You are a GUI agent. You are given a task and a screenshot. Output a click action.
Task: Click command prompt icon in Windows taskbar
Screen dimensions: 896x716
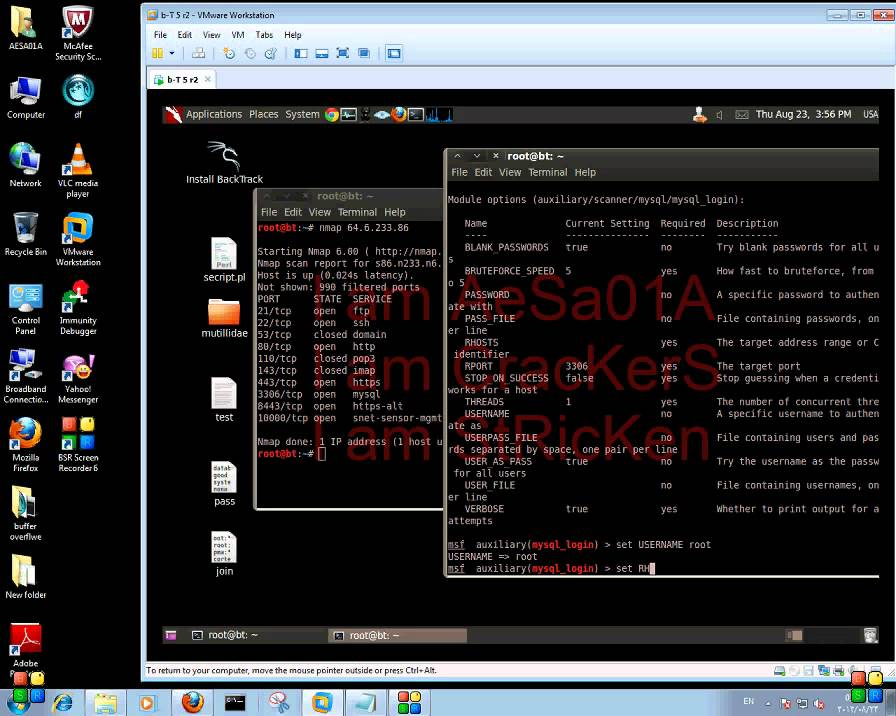coord(235,702)
